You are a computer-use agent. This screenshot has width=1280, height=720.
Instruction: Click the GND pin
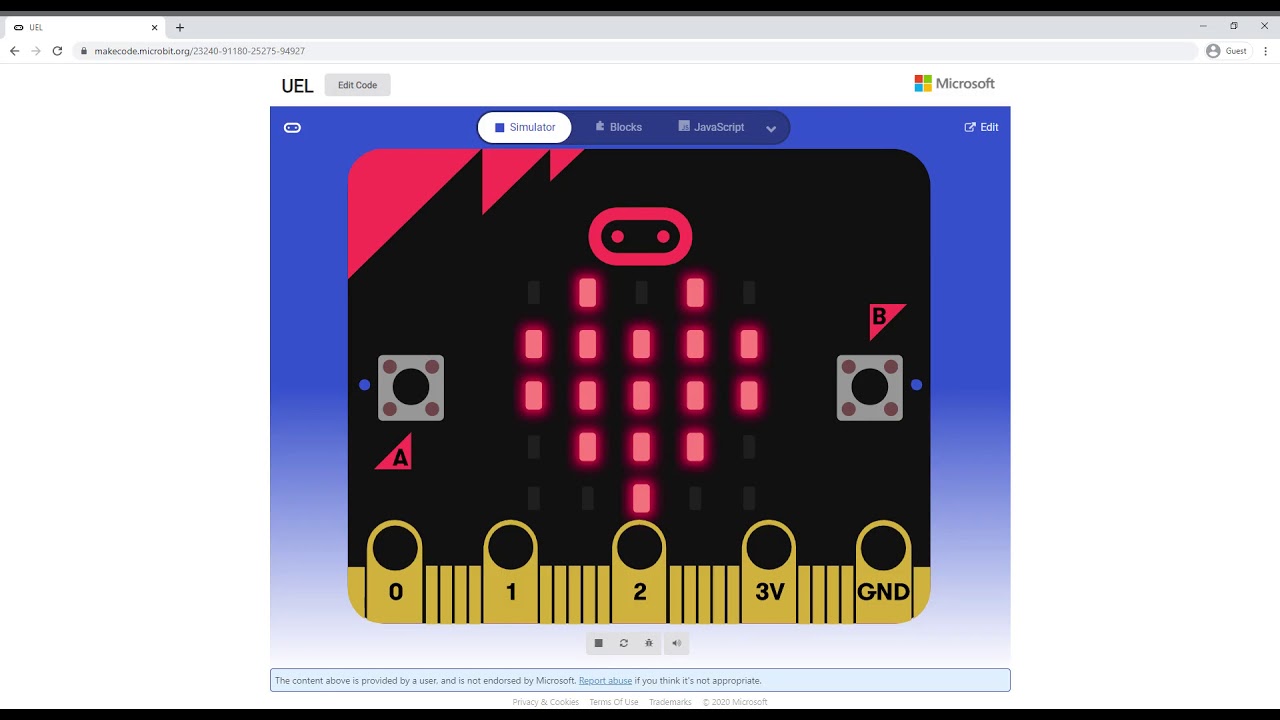(x=883, y=572)
